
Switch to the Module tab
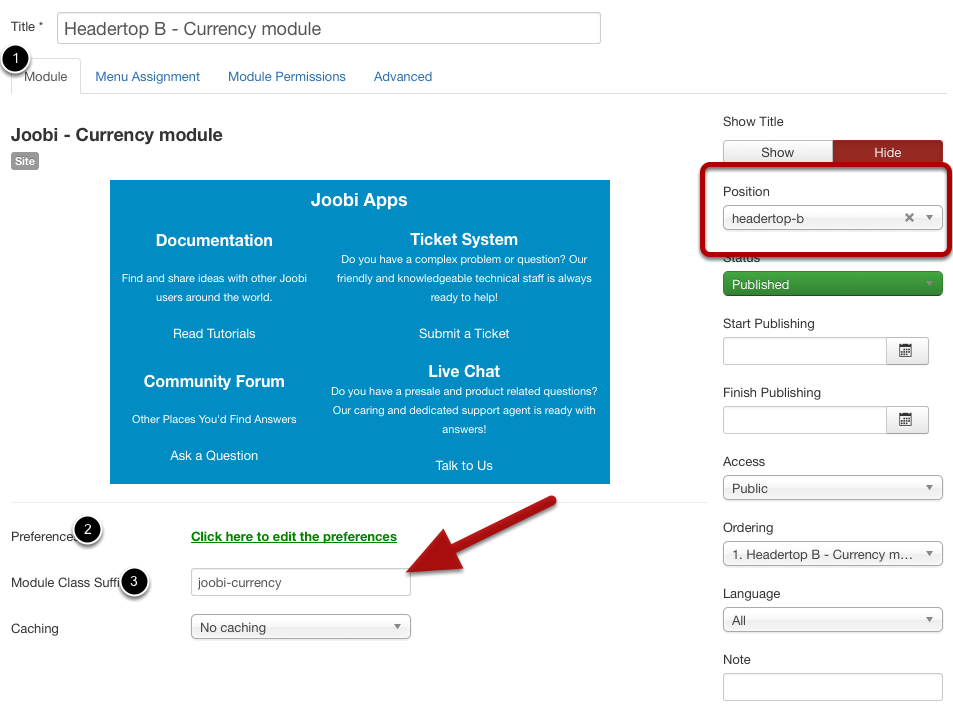point(46,77)
